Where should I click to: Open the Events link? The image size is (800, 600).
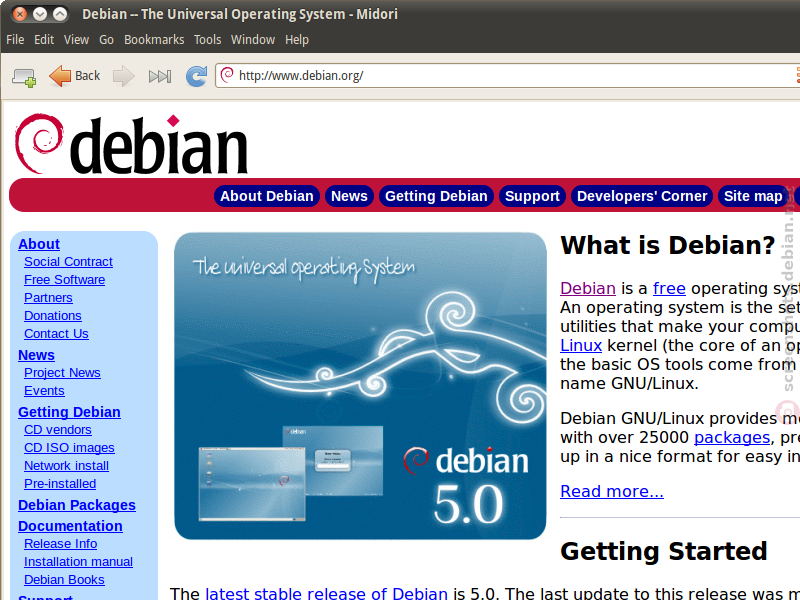pos(44,391)
